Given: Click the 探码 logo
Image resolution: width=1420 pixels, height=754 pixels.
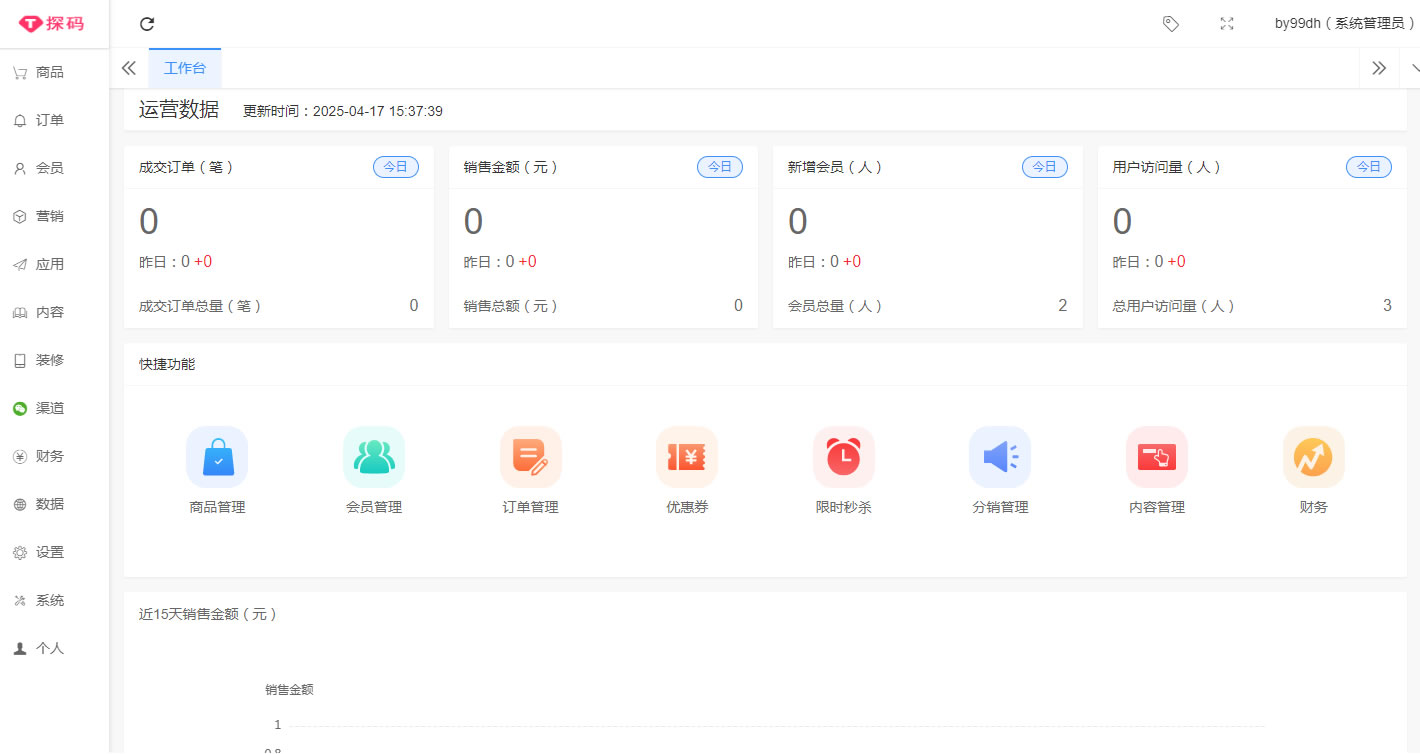Looking at the screenshot, I should coord(51,23).
